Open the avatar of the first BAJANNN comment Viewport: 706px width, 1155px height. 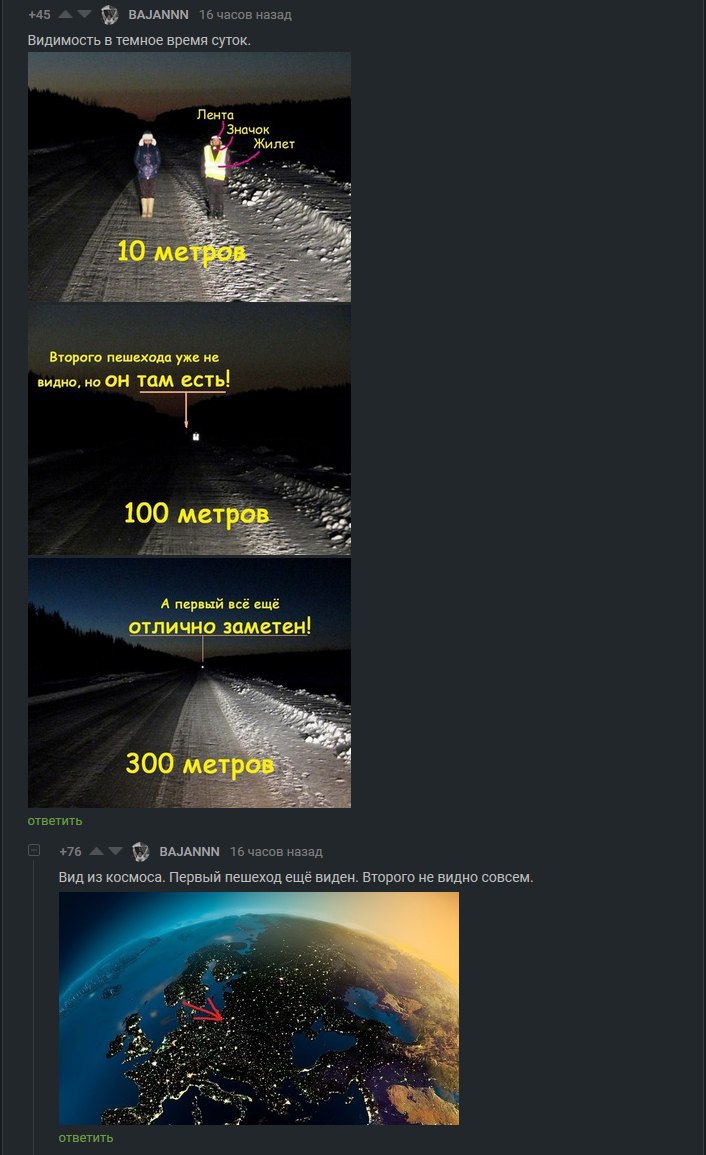coord(110,15)
